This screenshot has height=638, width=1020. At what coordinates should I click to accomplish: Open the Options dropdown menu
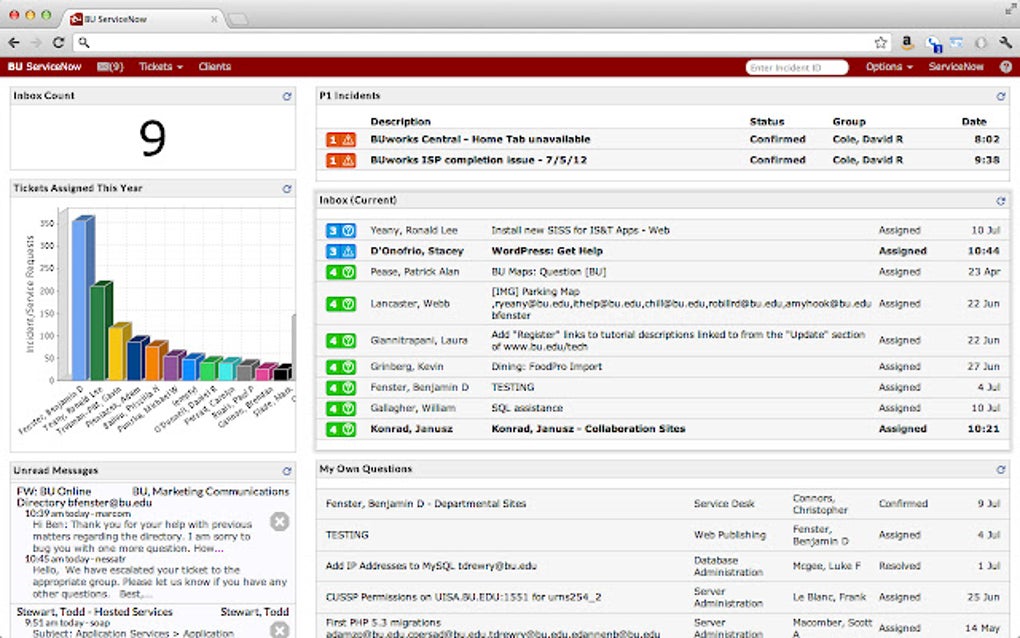[886, 66]
